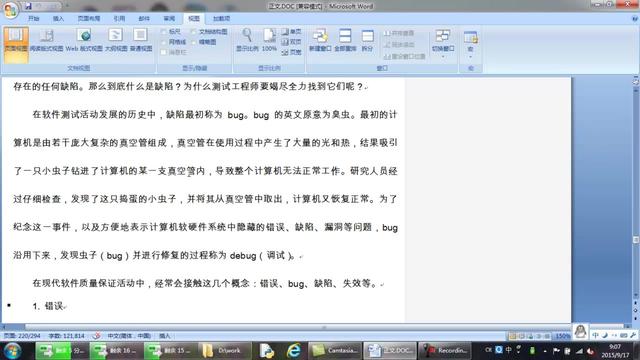Toggle Insert mode (插入) in status bar
This screenshot has height=360, width=640.
coord(164,336)
